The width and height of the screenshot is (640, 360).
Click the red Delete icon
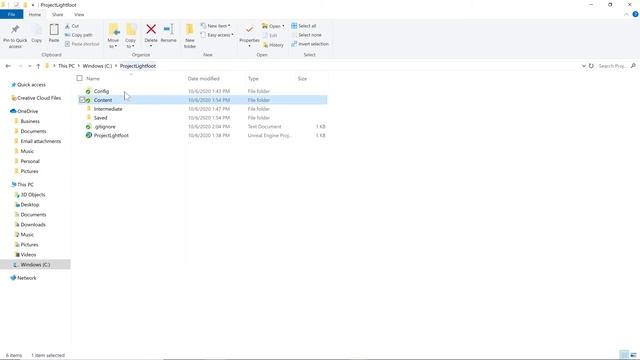[x=151, y=29]
